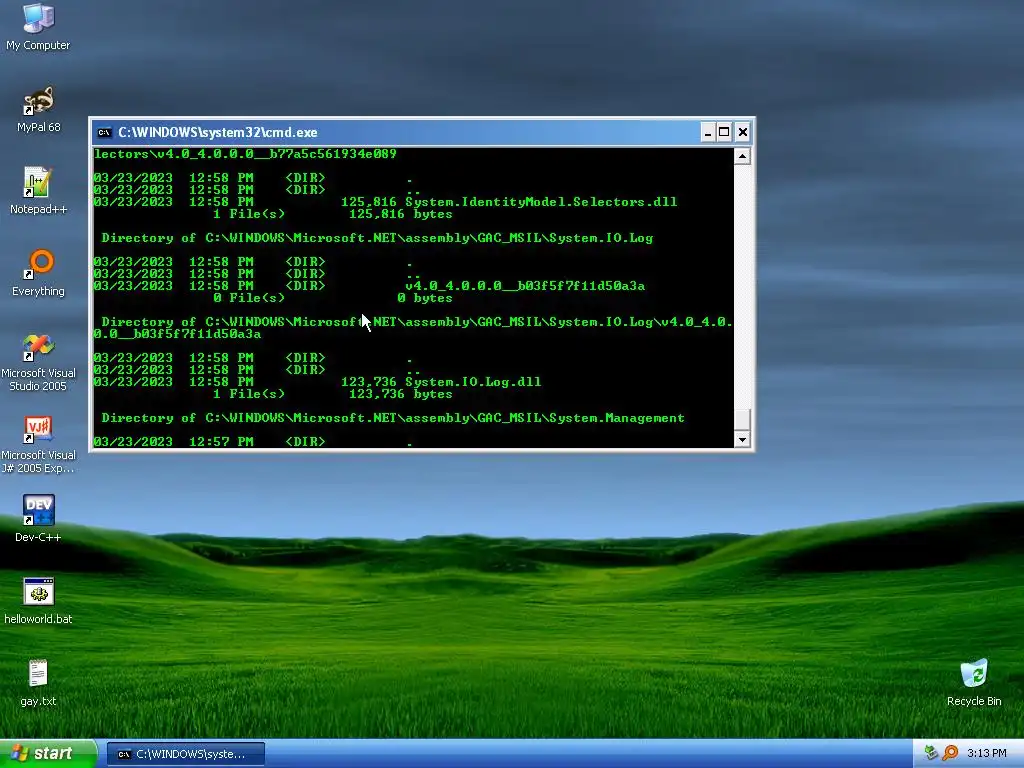Open the Windows start menu
This screenshot has height=768, width=1024.
pos(47,754)
